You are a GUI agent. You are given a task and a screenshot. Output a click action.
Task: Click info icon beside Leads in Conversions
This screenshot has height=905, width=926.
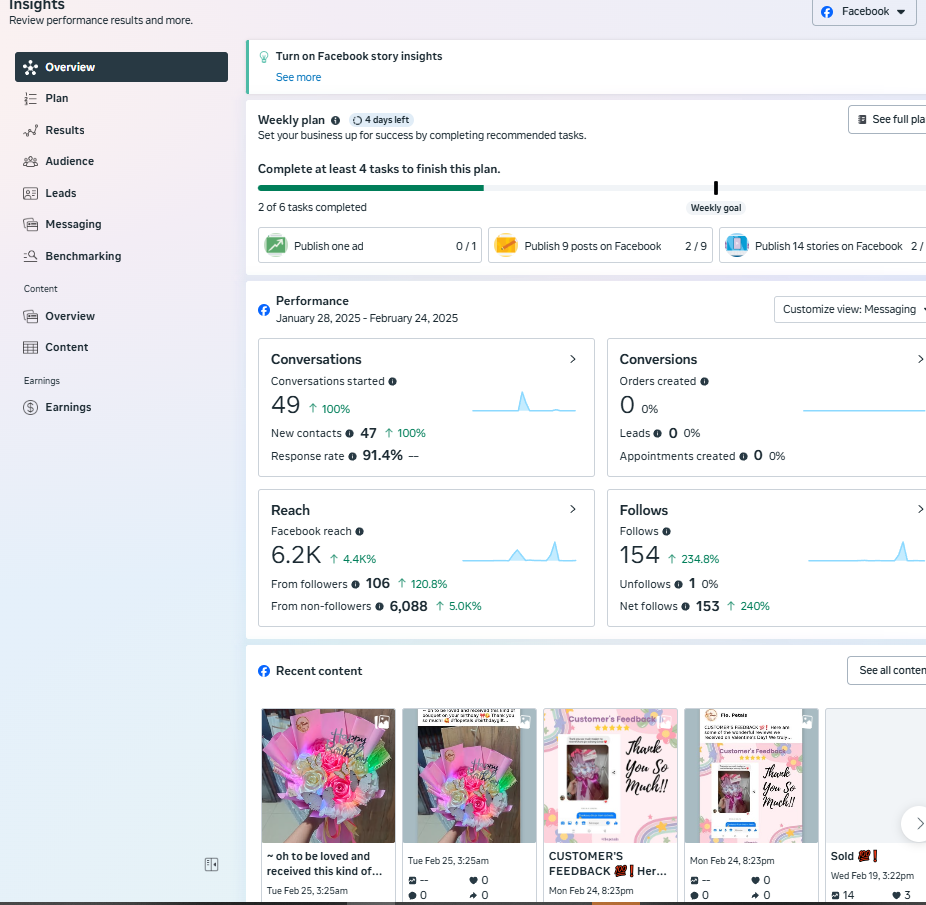point(657,434)
